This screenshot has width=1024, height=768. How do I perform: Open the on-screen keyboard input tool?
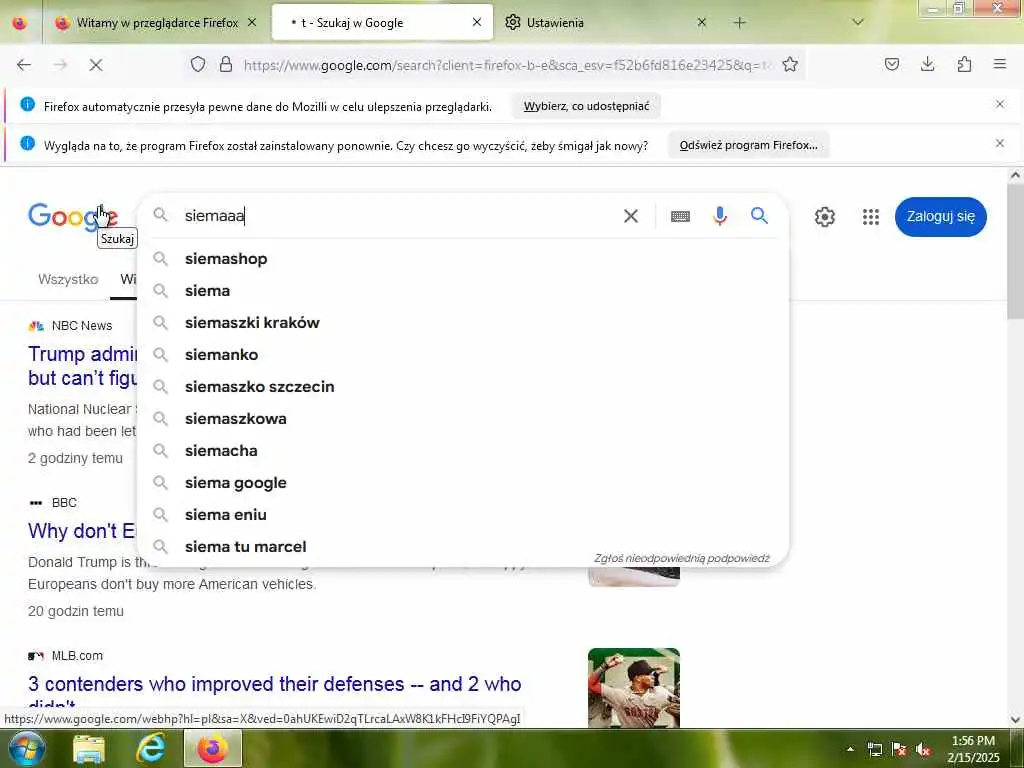tap(680, 216)
